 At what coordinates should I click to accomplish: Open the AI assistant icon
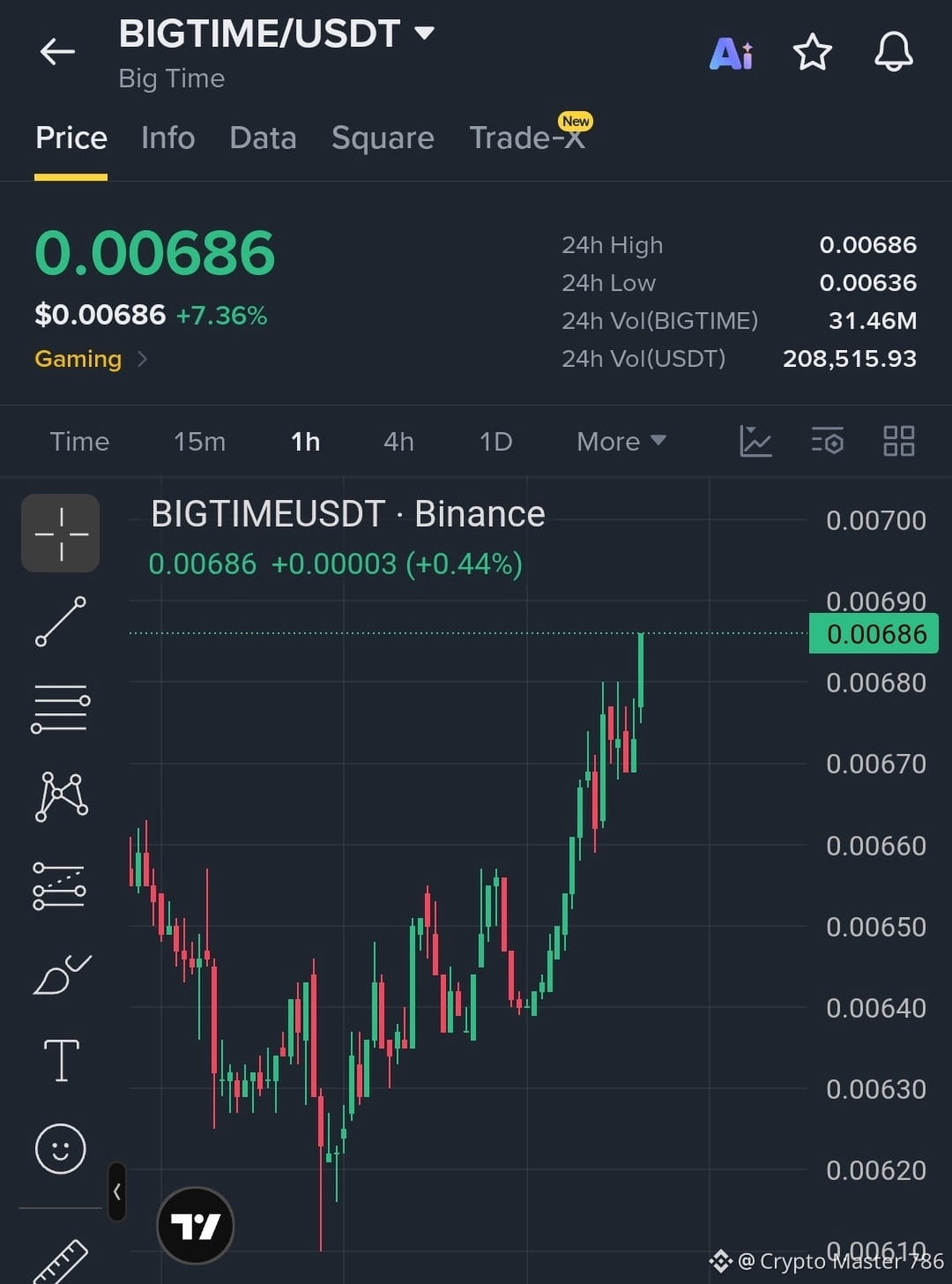pyautogui.click(x=732, y=53)
